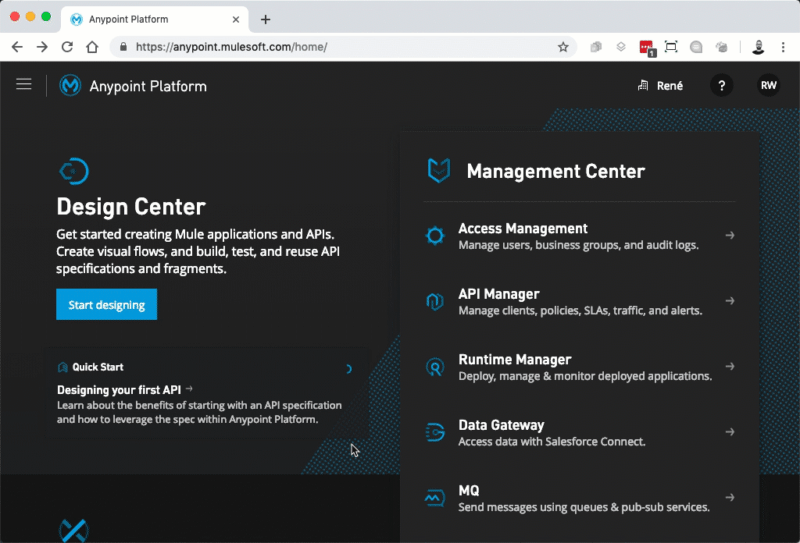Click the Runtime Manager icon

[x=435, y=367]
